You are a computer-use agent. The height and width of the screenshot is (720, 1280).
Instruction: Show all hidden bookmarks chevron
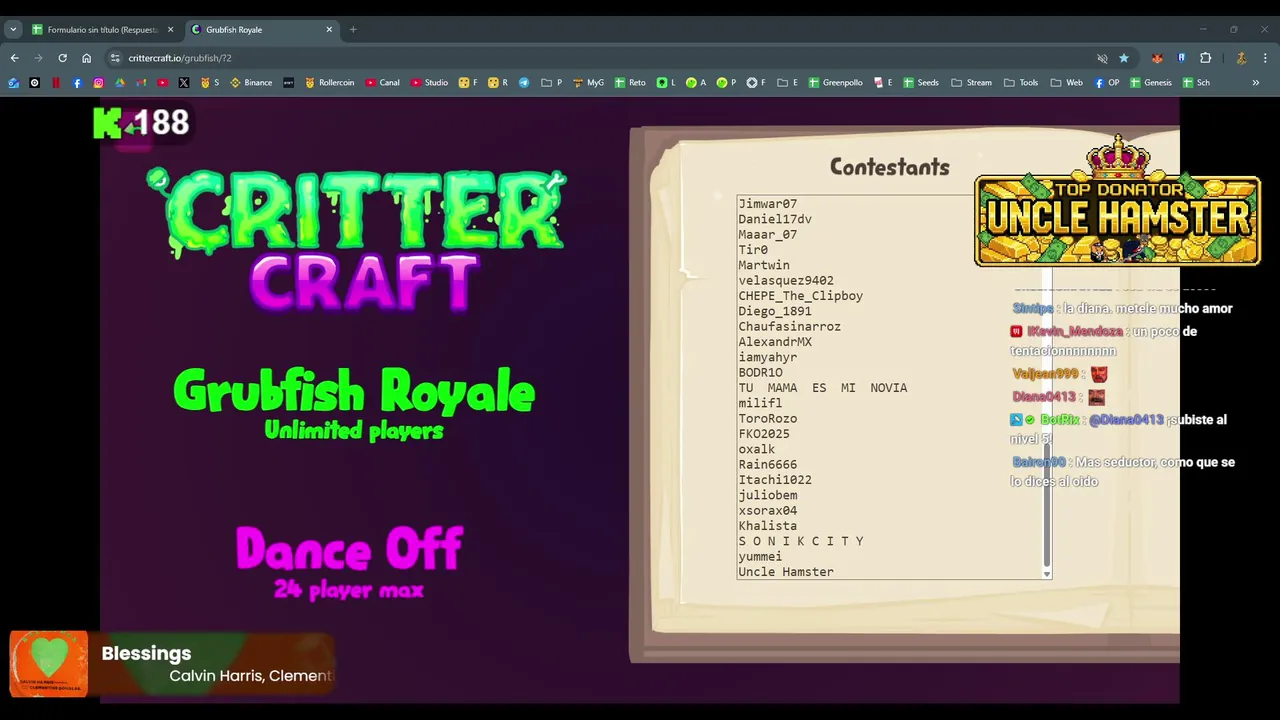pos(1256,83)
